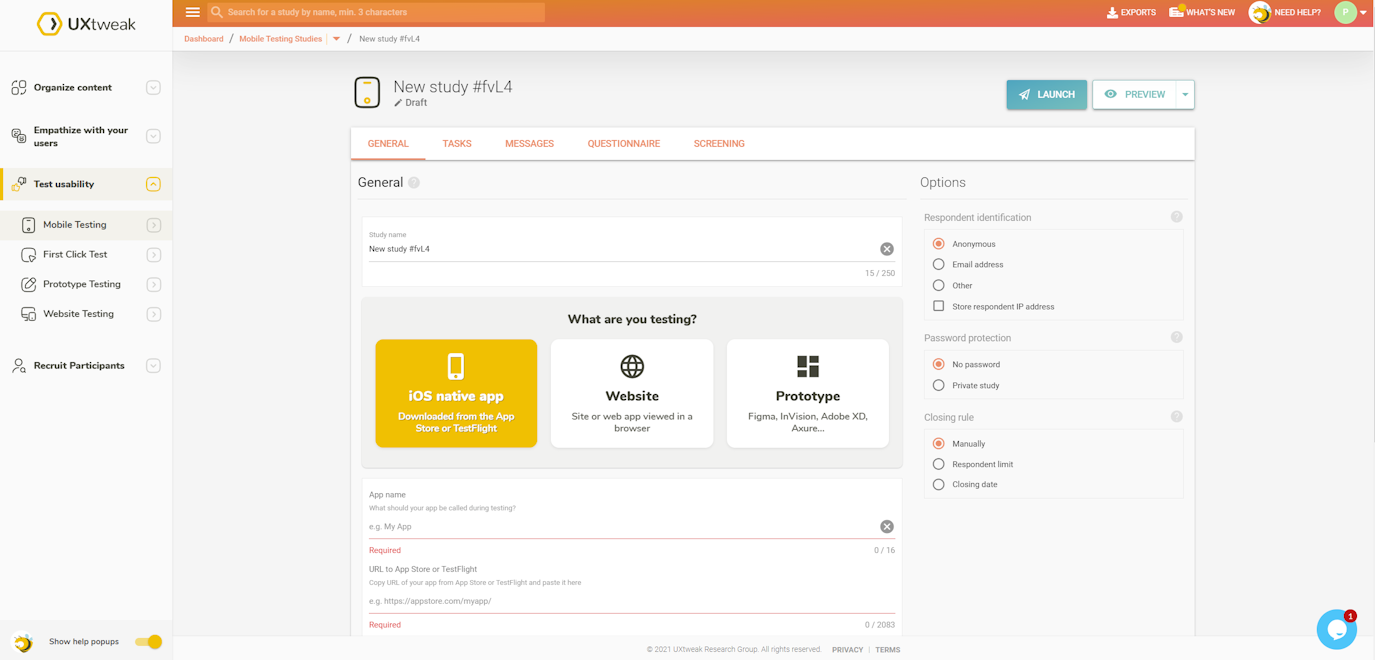The image size is (1375, 660).
Task: Clear the Study name field
Action: (x=886, y=248)
